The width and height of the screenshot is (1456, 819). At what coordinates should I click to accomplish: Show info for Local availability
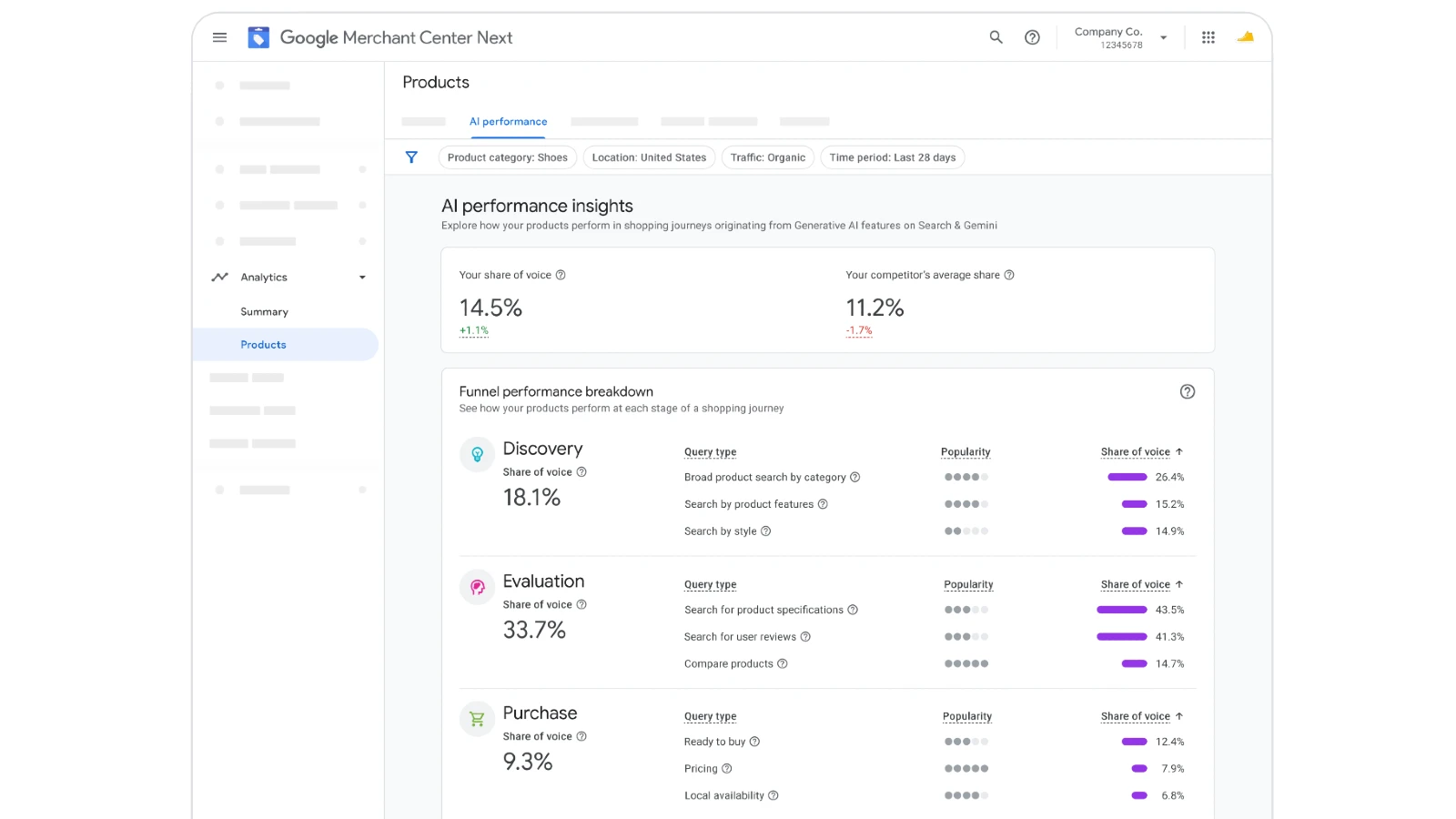tap(773, 795)
